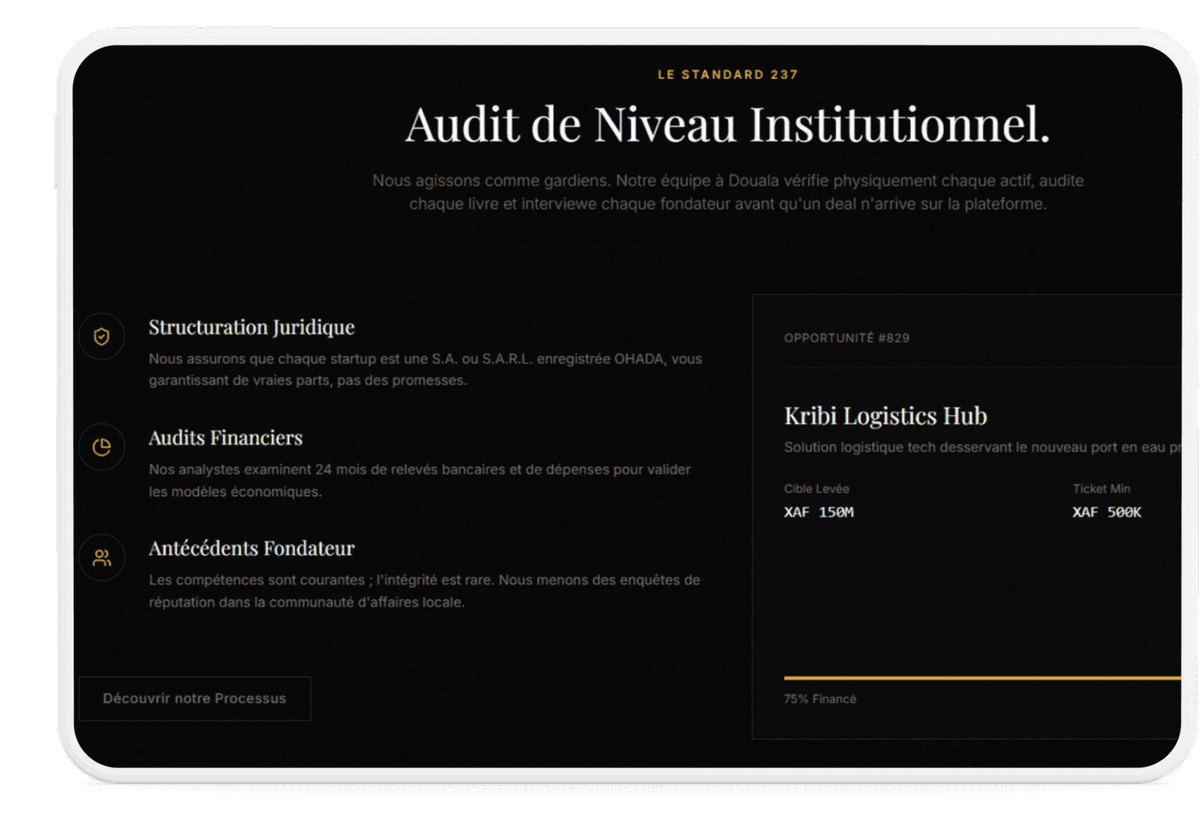
Task: Click the XAF 150M target amount
Action: tap(818, 512)
